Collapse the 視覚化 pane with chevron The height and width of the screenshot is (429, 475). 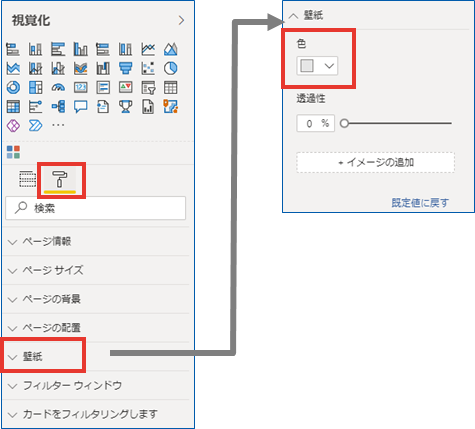pyautogui.click(x=181, y=20)
